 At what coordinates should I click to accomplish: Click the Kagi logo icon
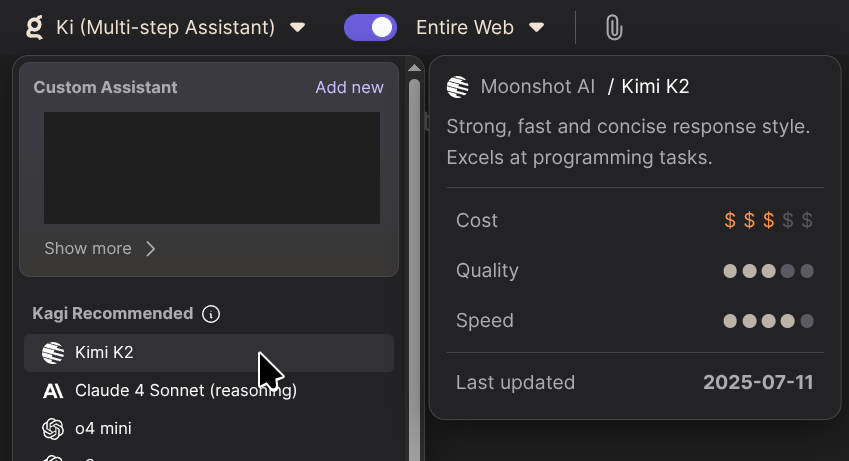[x=34, y=27]
